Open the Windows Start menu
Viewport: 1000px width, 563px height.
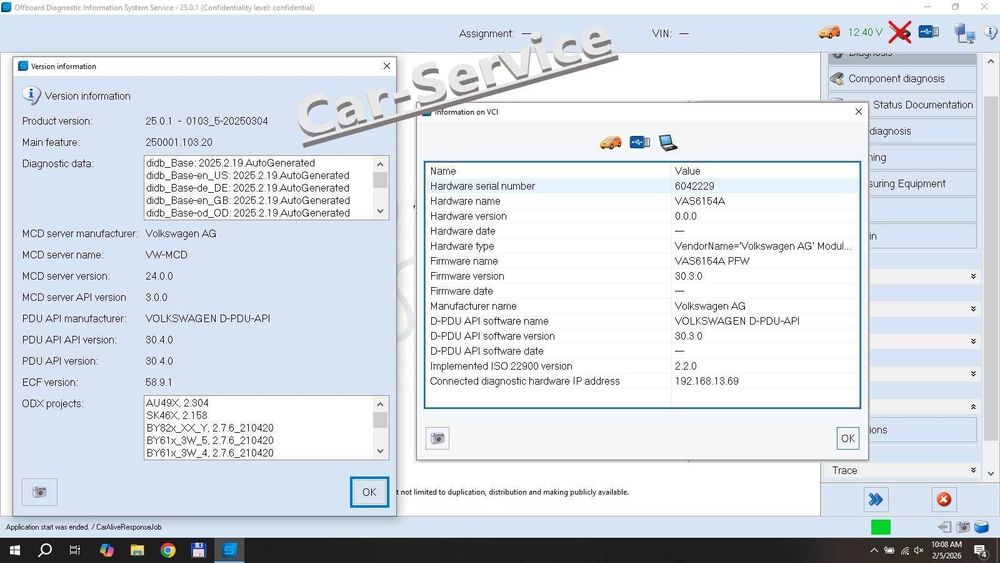click(x=15, y=550)
